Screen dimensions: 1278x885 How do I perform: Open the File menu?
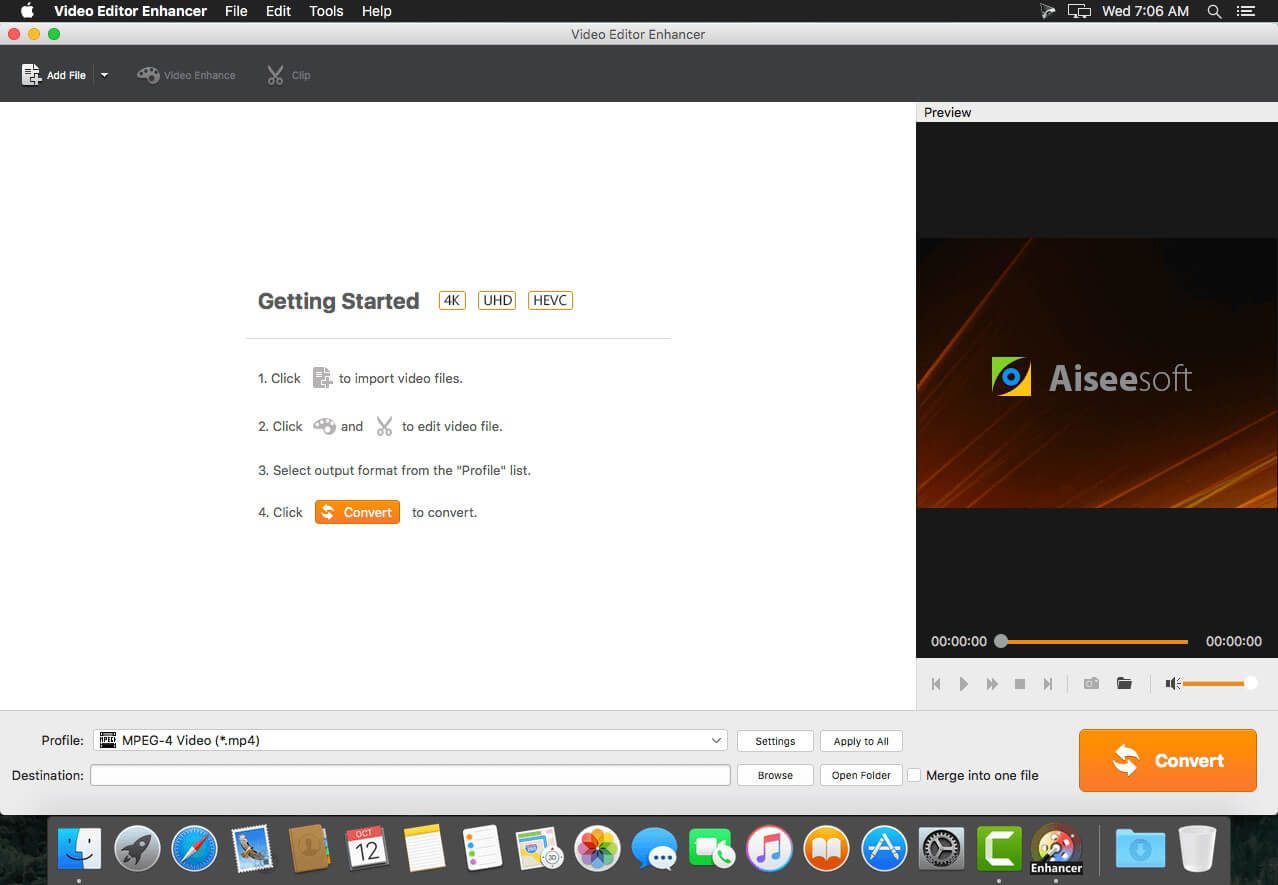[236, 11]
